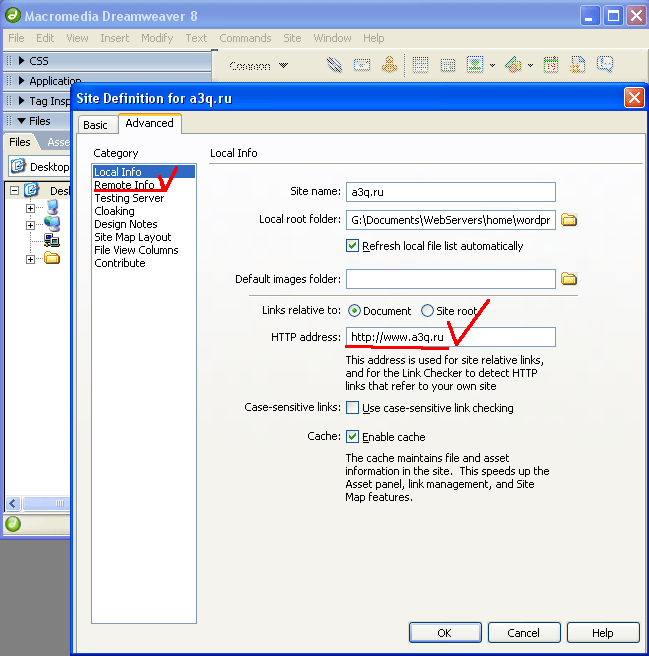Click the Insert Div Tag icon
Viewport: 649px width, 656px height.
pyautogui.click(x=448, y=65)
